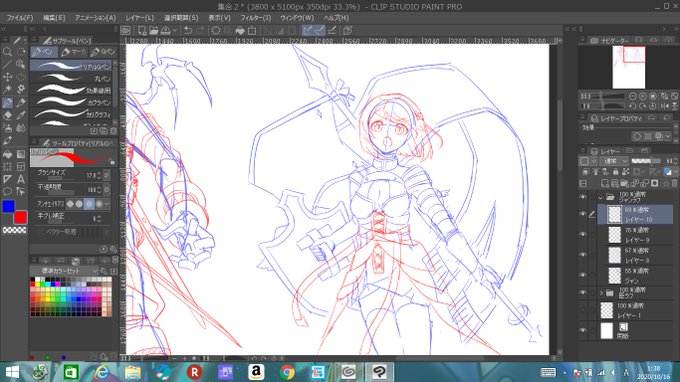This screenshot has width=680, height=382.
Task: Open the レイヤー(L) menu
Action: (140, 18)
